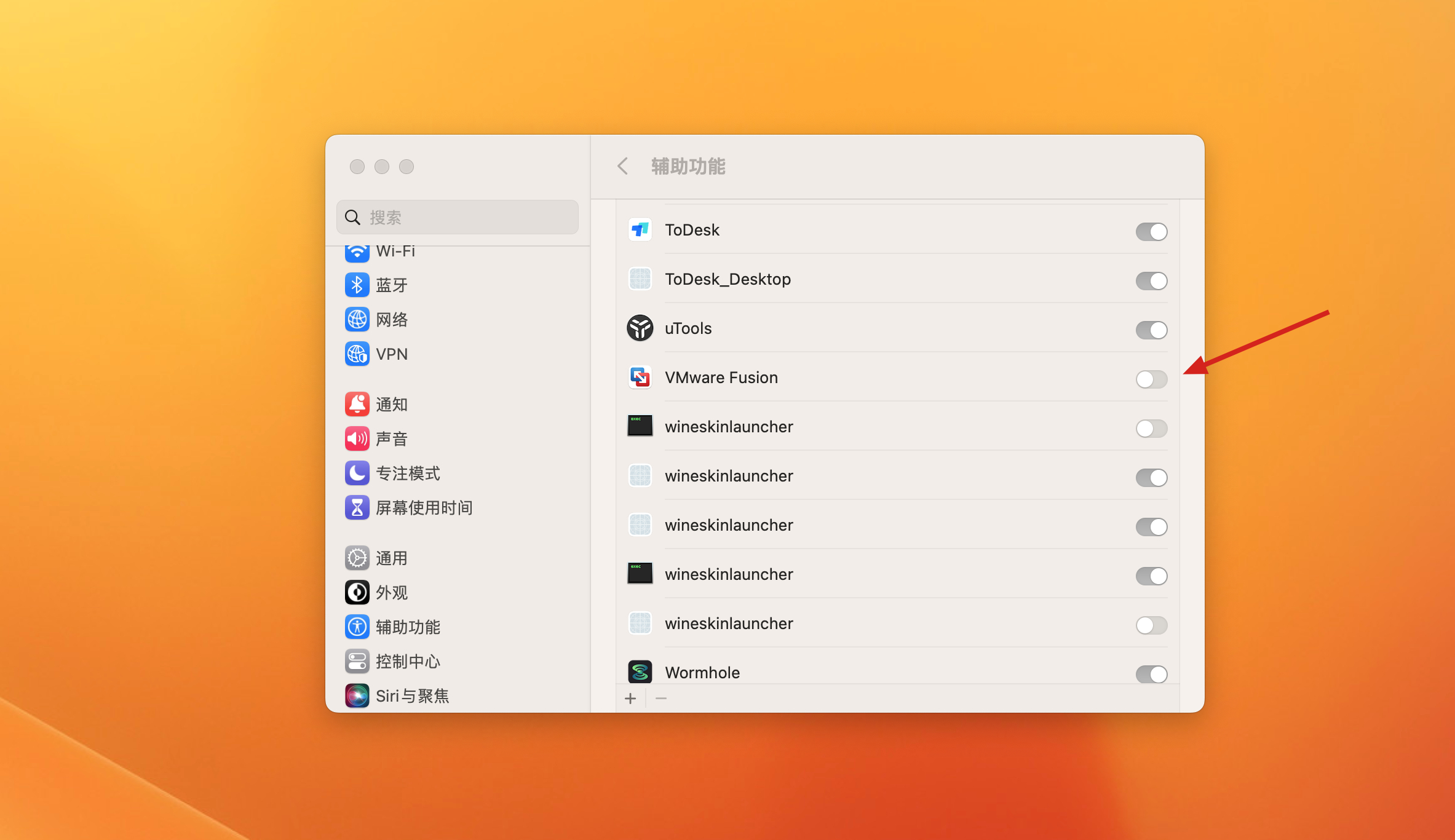Click the 声音 sound icon
1455x840 pixels.
pyautogui.click(x=357, y=439)
